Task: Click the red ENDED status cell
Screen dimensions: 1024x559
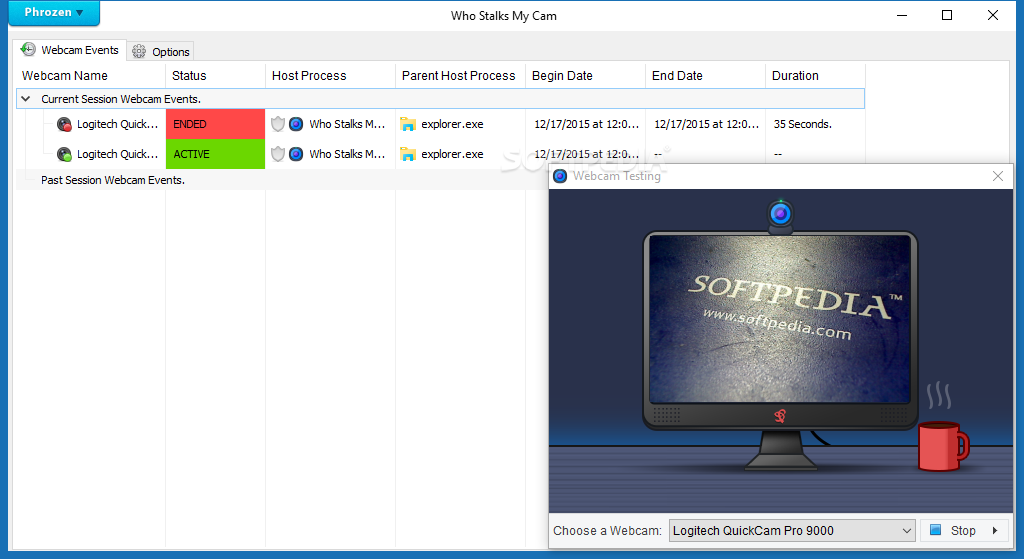Action: (216, 124)
